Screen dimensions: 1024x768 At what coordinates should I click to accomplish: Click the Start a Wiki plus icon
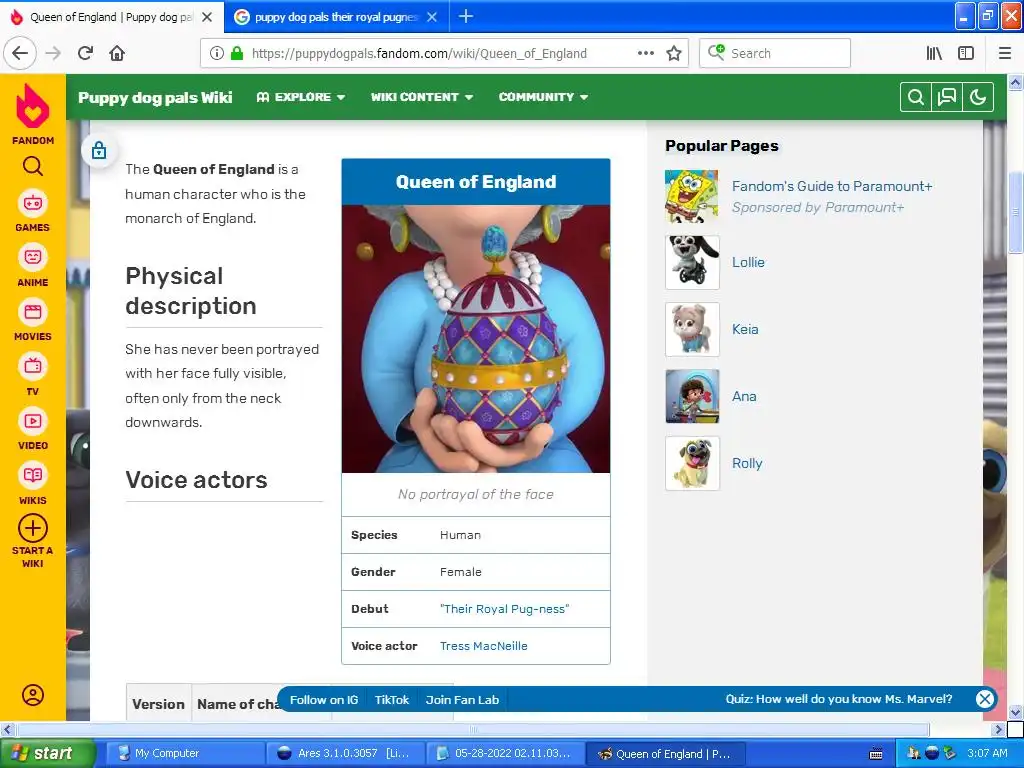tap(33, 528)
